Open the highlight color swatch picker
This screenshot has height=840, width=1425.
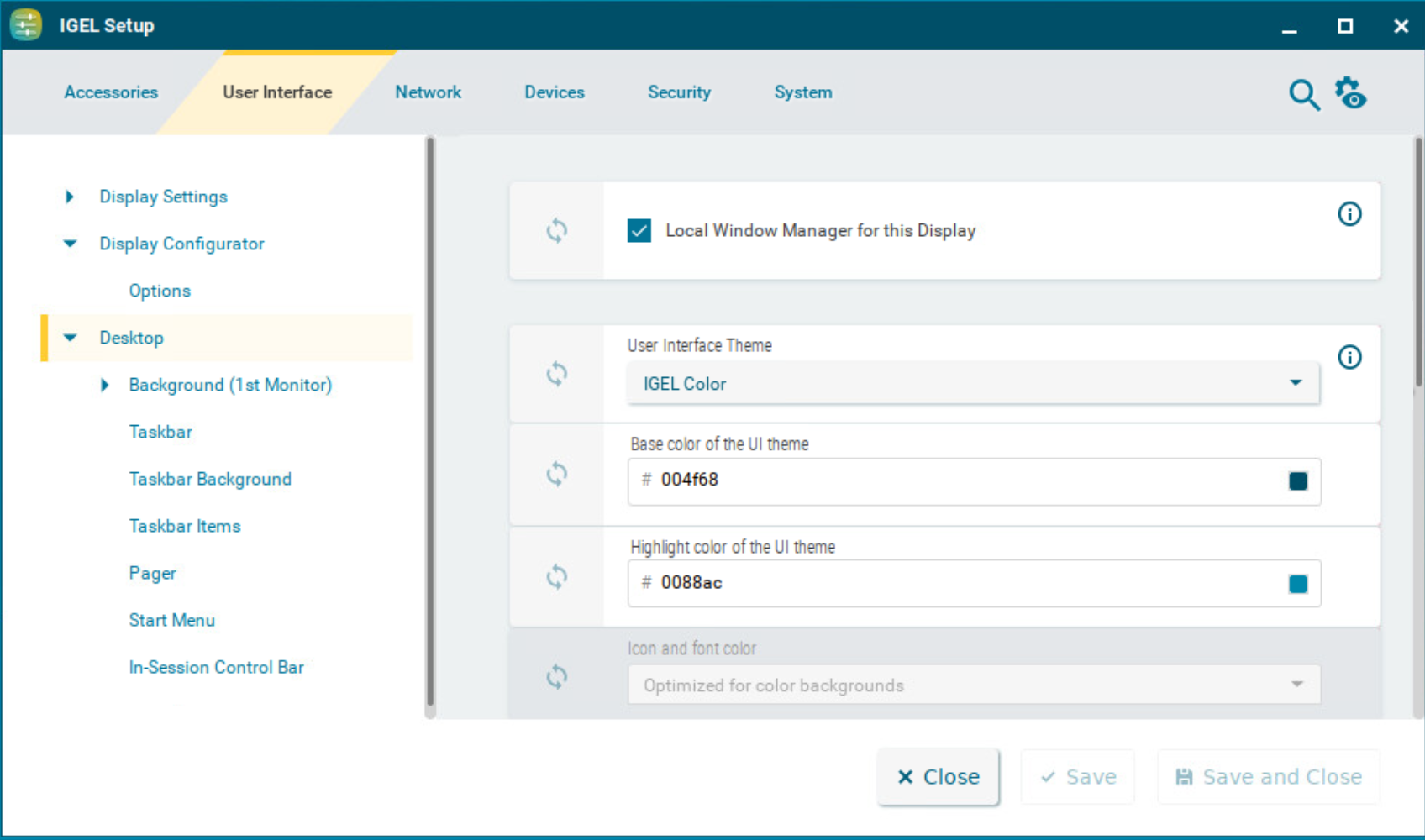[1297, 584]
